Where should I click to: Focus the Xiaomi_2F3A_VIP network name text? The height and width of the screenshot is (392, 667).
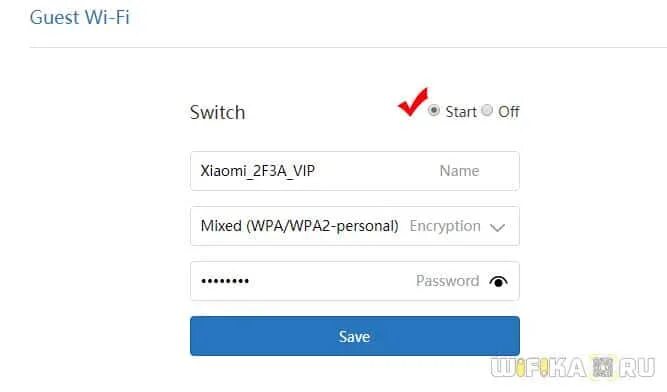pyautogui.click(x=258, y=171)
